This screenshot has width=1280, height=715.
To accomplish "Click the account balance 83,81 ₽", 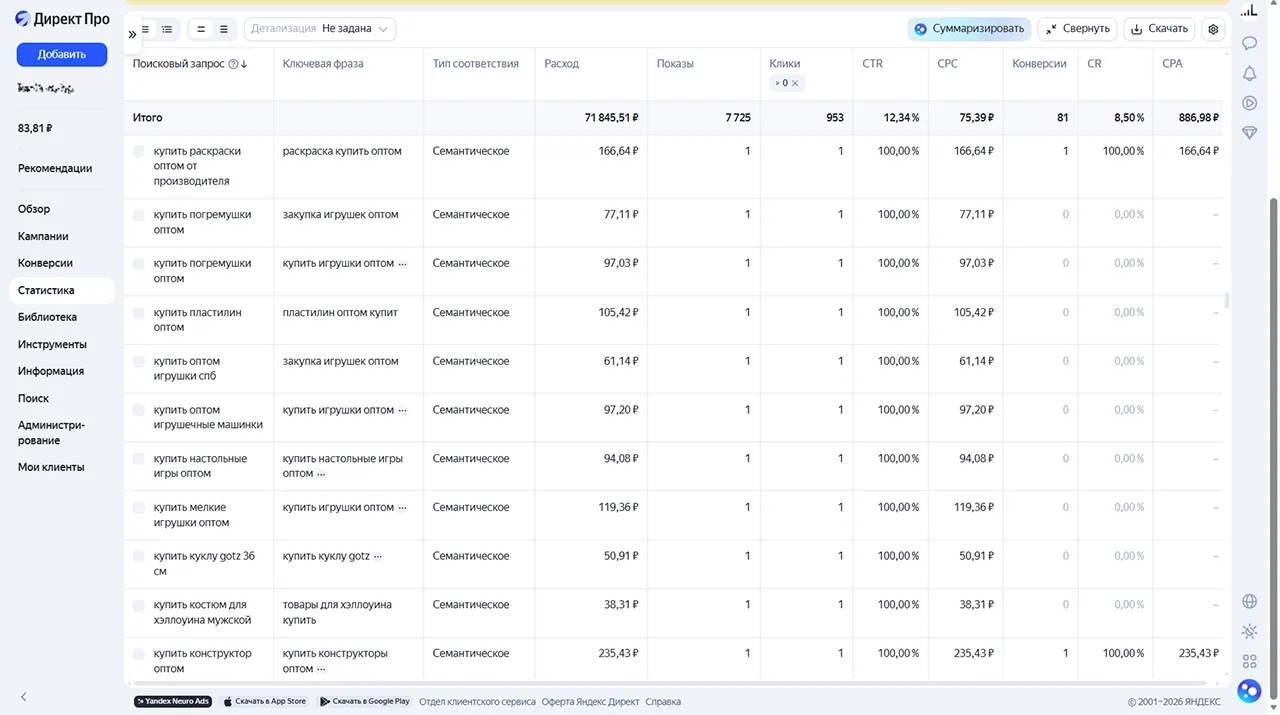I will tap(35, 129).
